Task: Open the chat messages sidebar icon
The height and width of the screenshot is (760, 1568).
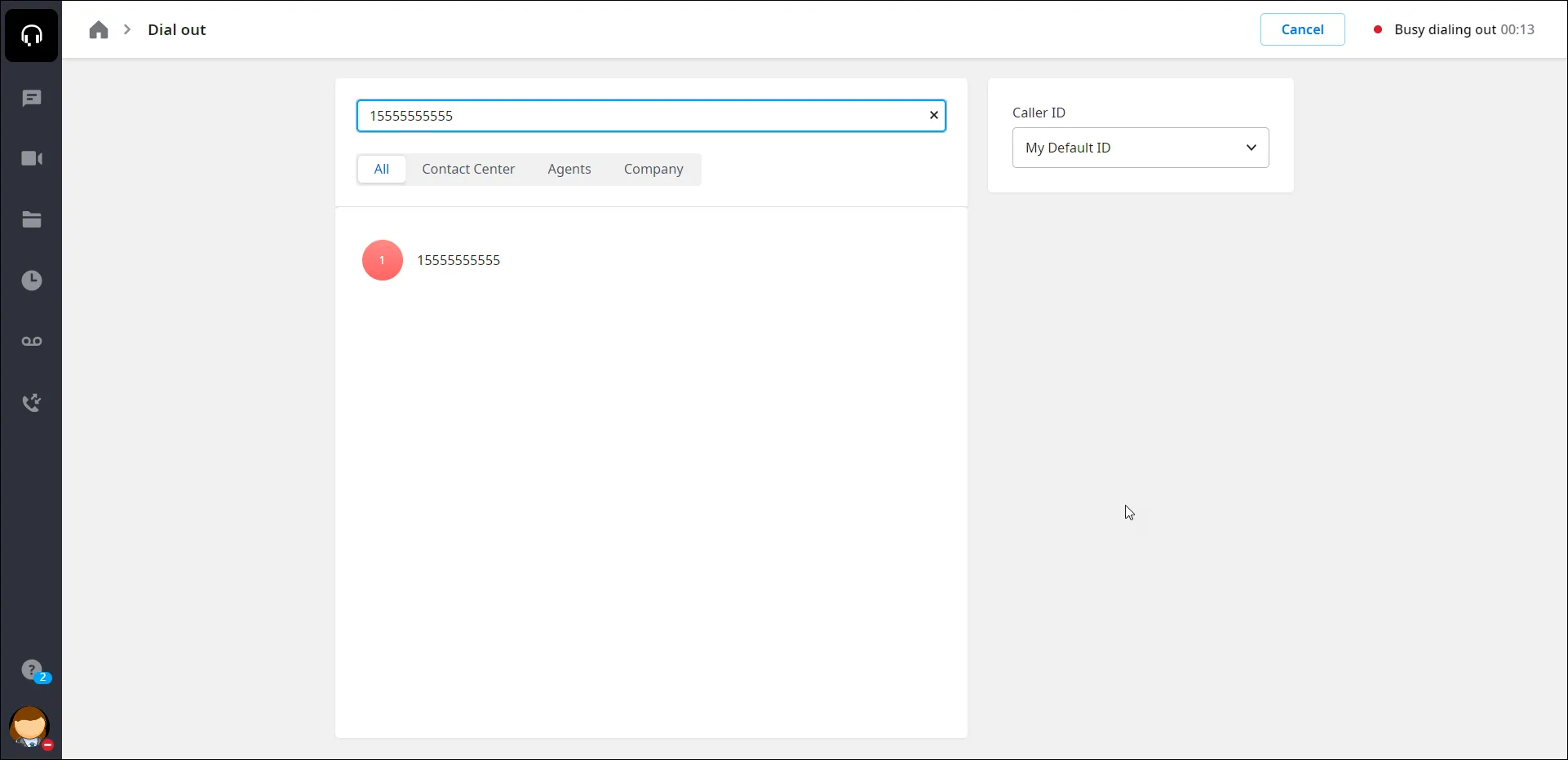Action: [31, 99]
